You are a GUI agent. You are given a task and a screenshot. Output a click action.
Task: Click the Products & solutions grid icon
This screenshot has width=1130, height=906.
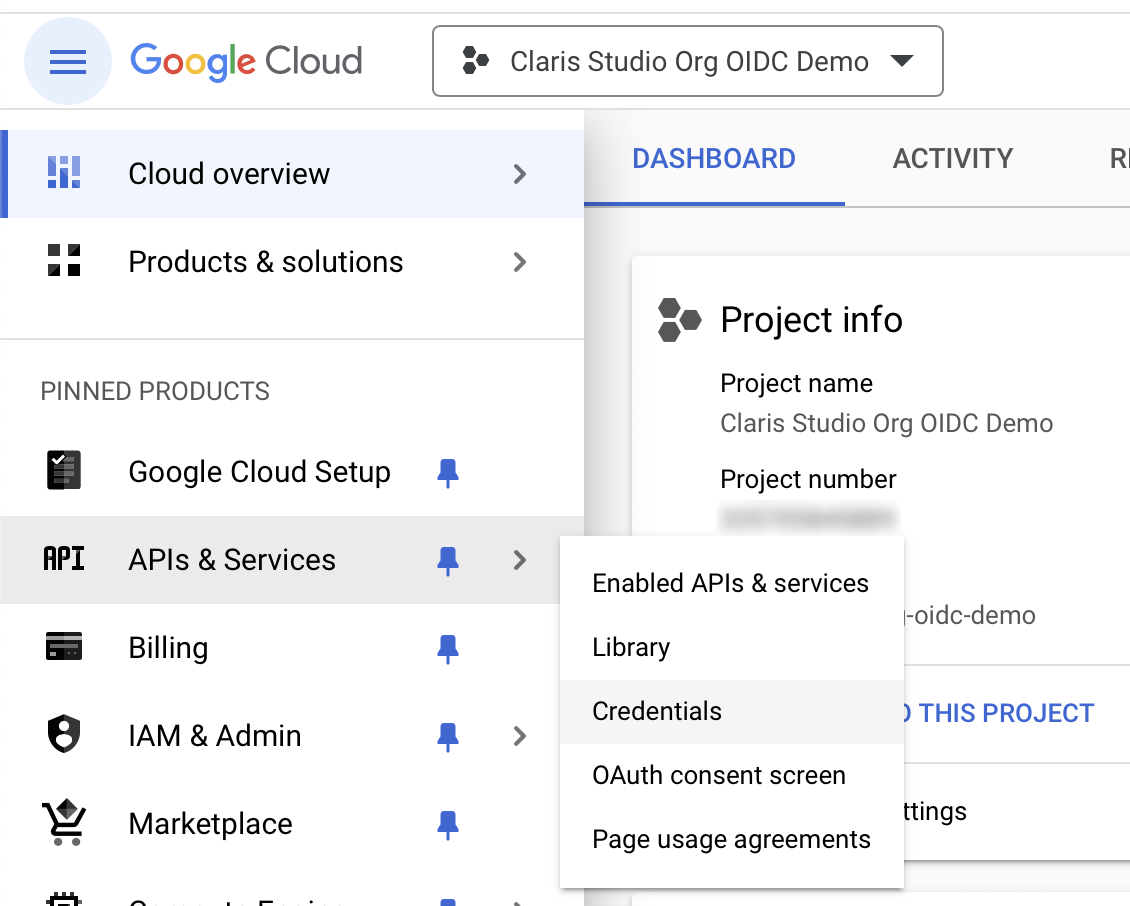[63, 261]
